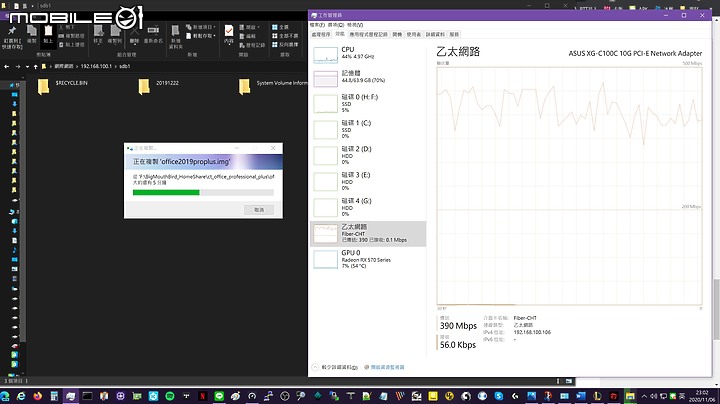Click 新增資料夾 new folder icon in ribbon

tap(175, 37)
